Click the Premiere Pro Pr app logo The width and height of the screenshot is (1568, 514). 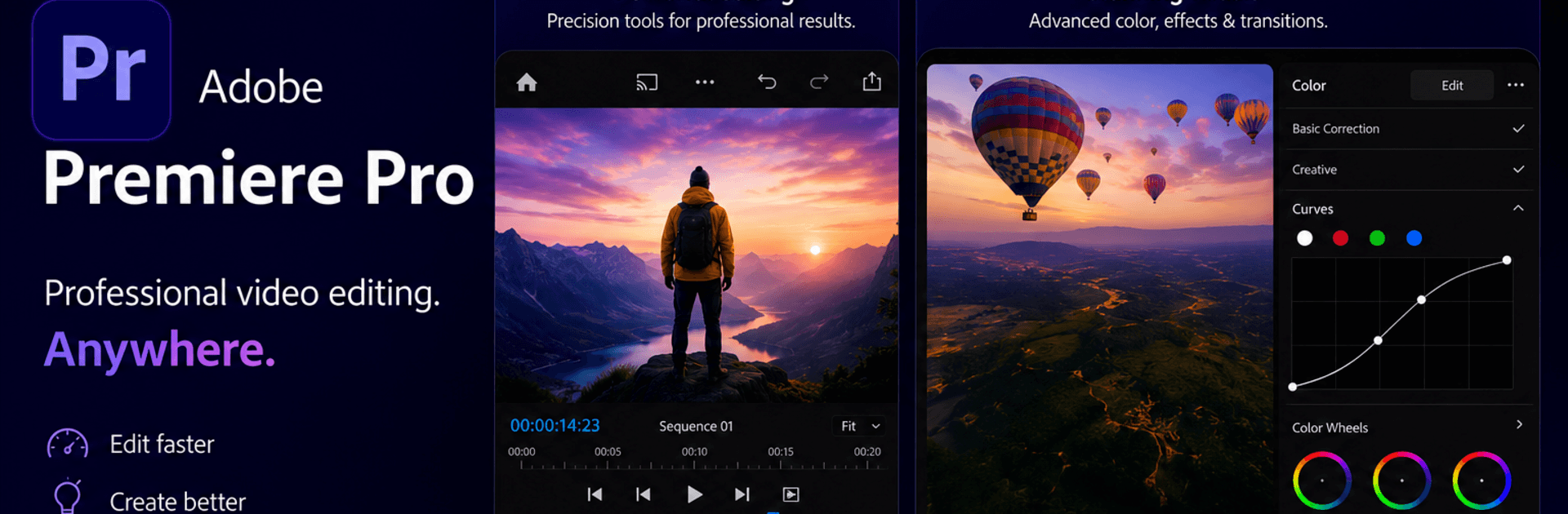click(x=102, y=70)
